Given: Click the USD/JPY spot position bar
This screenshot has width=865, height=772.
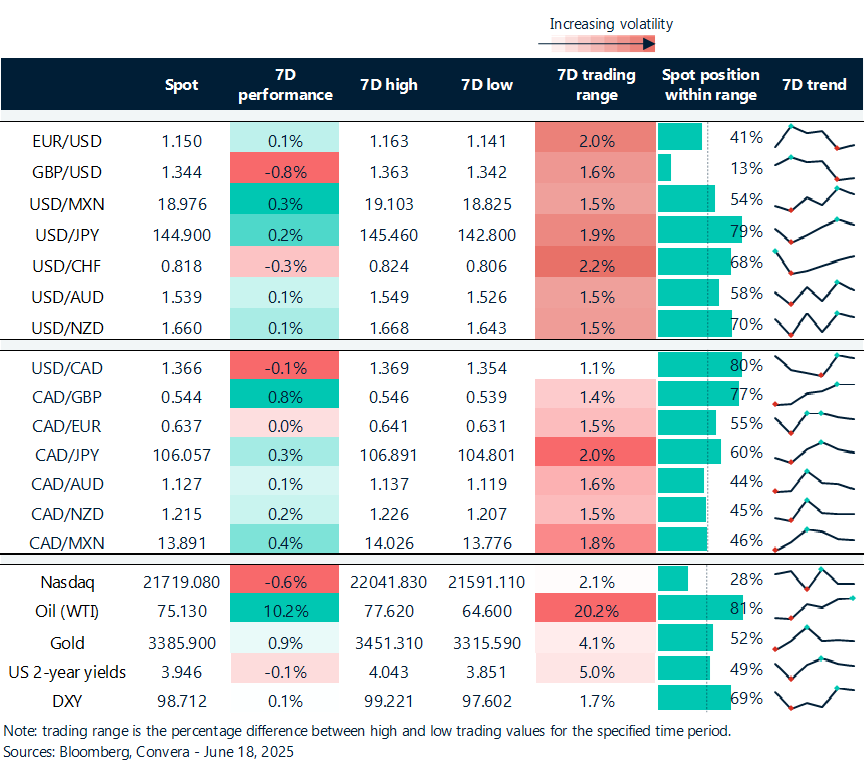Looking at the screenshot, I should [699, 232].
